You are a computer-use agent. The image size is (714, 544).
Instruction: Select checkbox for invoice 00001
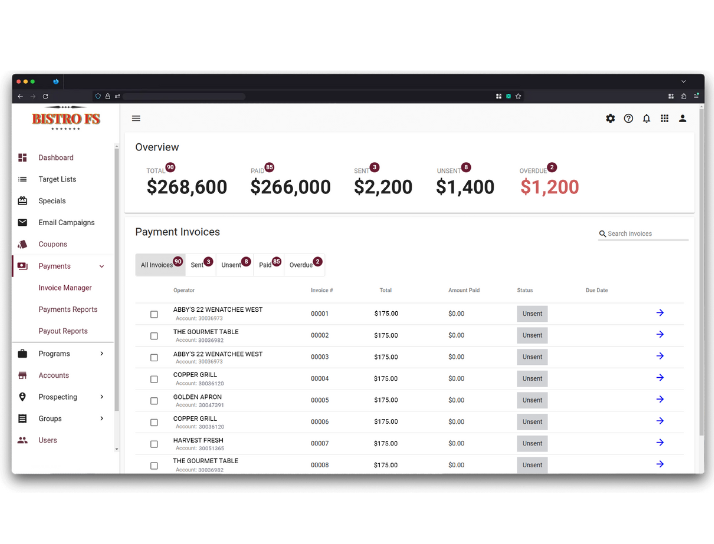[154, 314]
